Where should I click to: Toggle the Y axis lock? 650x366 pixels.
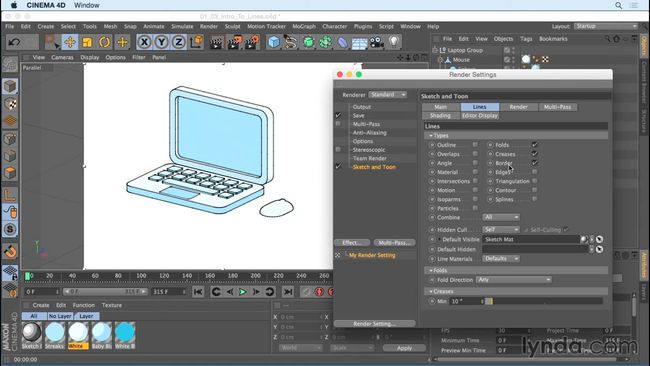[162, 42]
